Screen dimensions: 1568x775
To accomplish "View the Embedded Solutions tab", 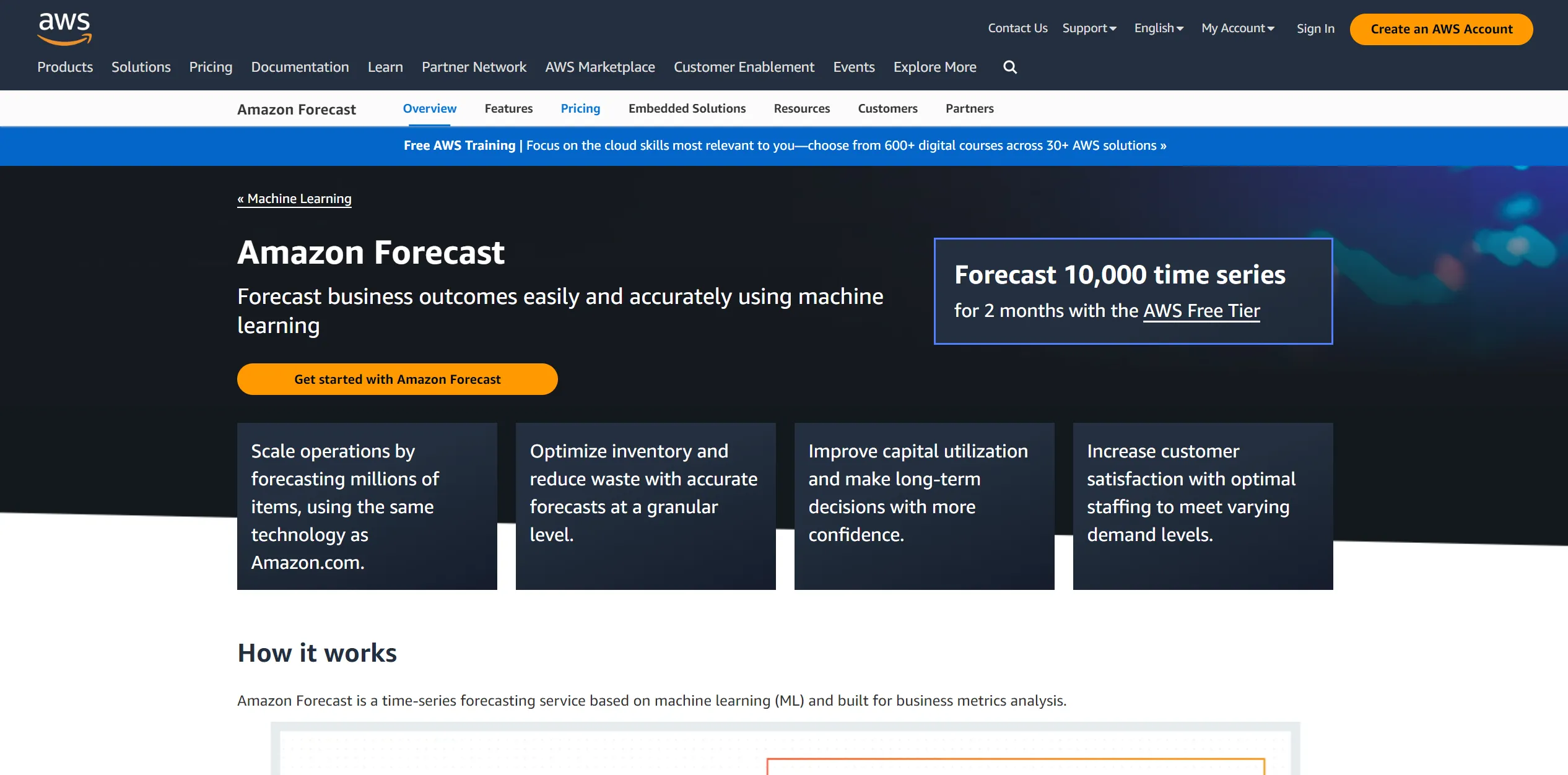I will pyautogui.click(x=687, y=108).
